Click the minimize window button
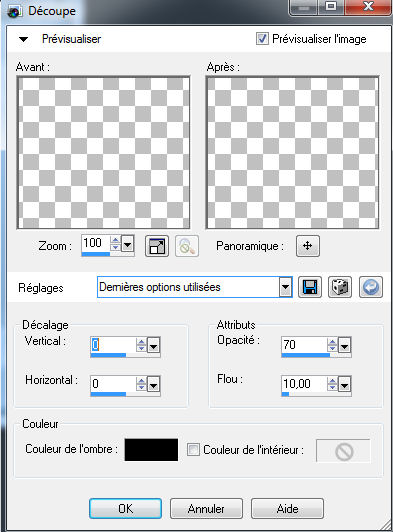 [x=304, y=7]
